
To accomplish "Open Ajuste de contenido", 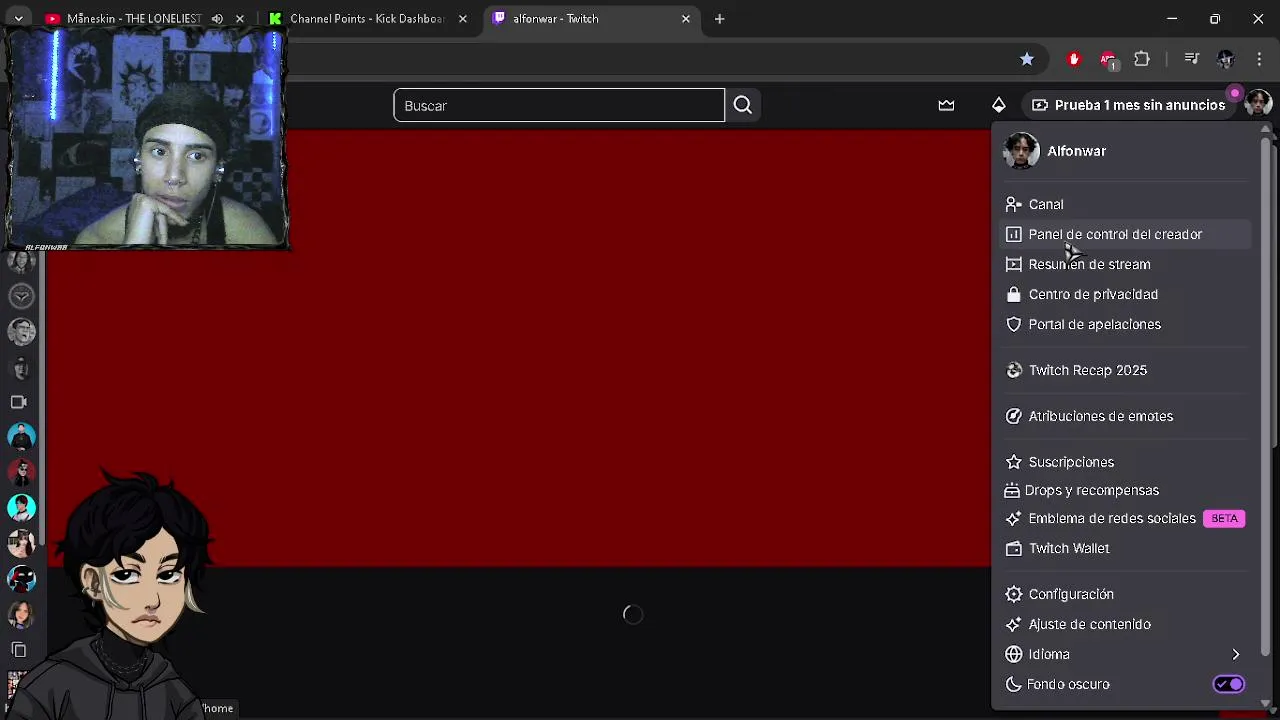I will 1125,624.
